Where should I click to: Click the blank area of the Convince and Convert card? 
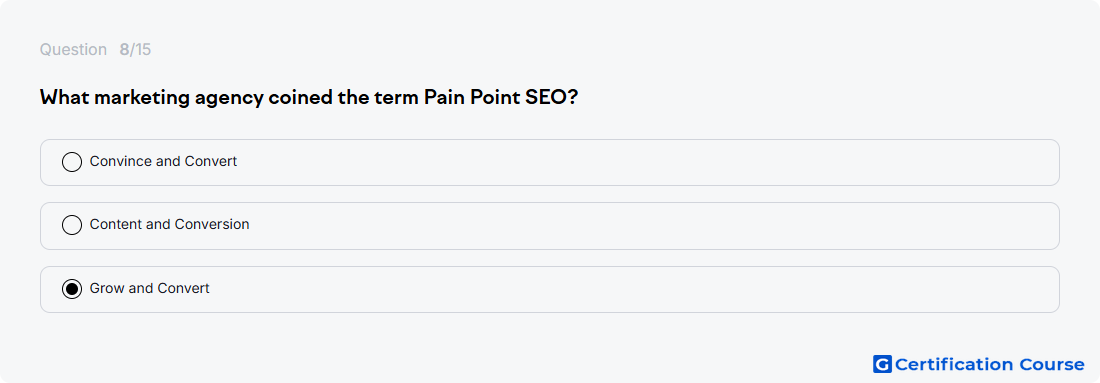(631, 162)
